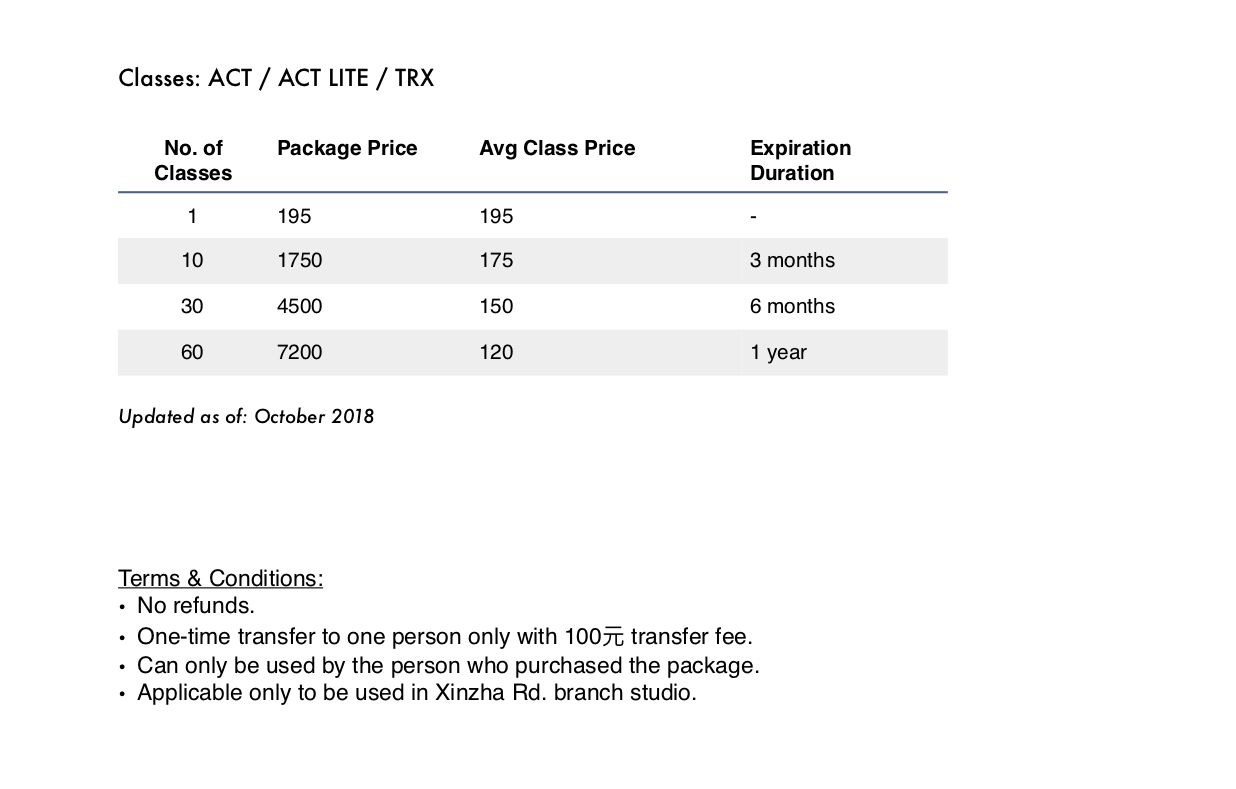The image size is (1236, 789).
Task: Select the 7200 package price cell
Action: point(300,353)
